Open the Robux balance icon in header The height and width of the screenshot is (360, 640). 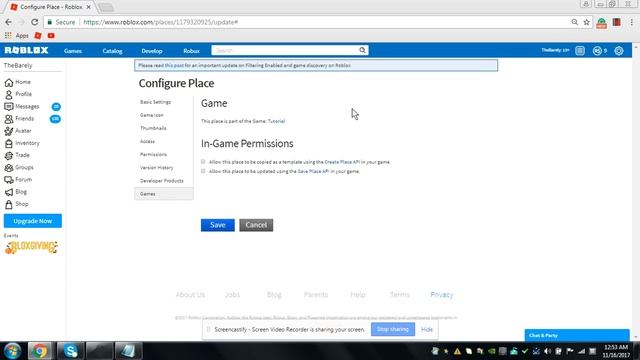tap(597, 51)
